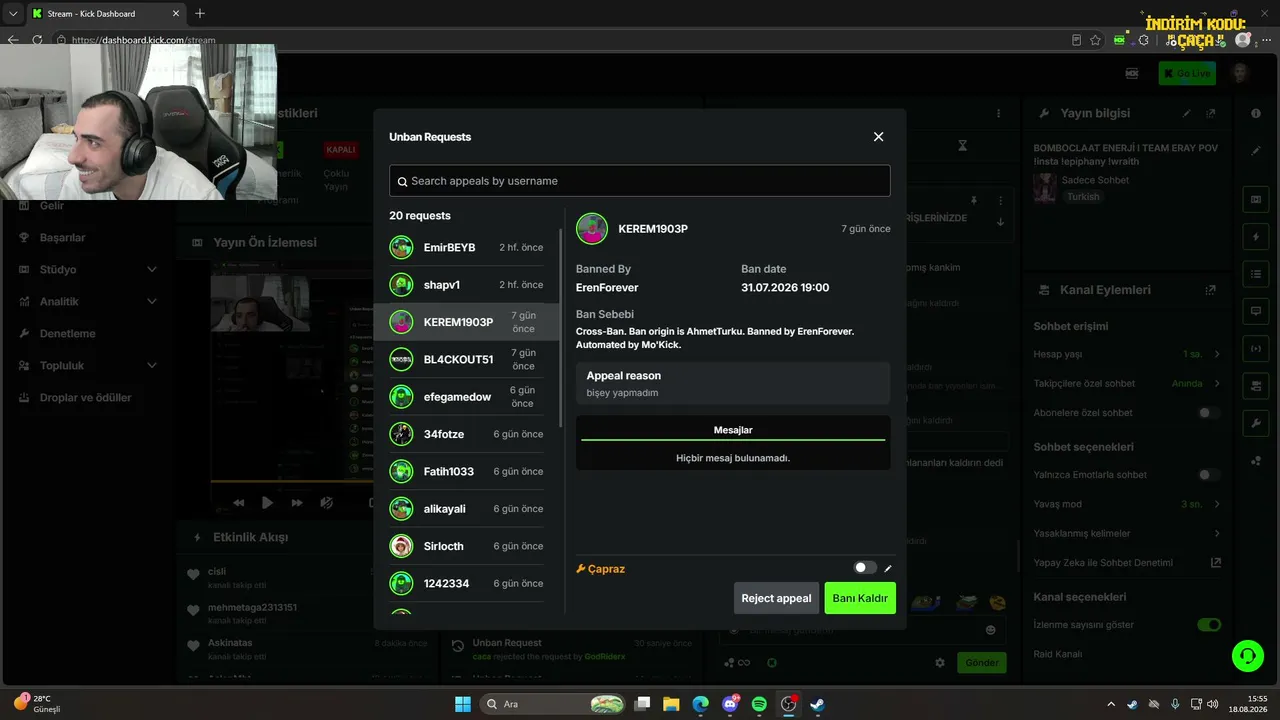Image resolution: width=1280 pixels, height=720 pixels.
Task: Open Fatih1033 unban request
Action: [466, 471]
